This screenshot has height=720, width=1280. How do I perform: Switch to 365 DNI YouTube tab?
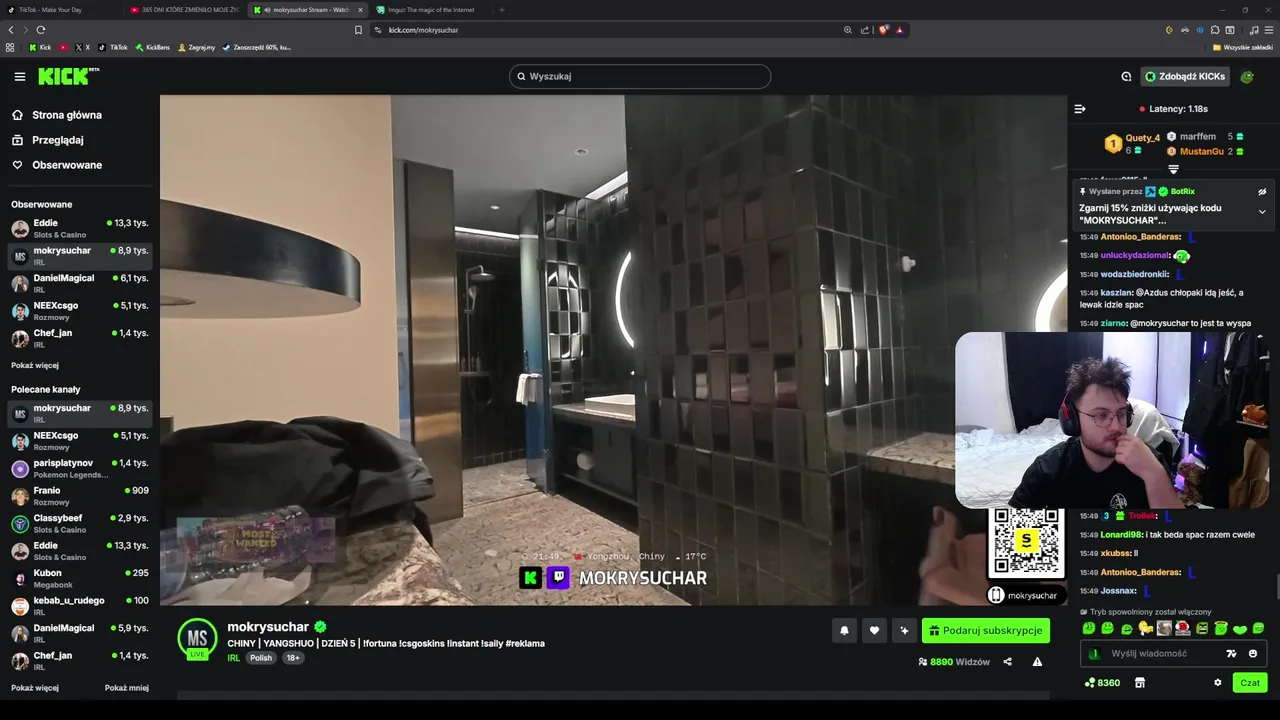185,10
